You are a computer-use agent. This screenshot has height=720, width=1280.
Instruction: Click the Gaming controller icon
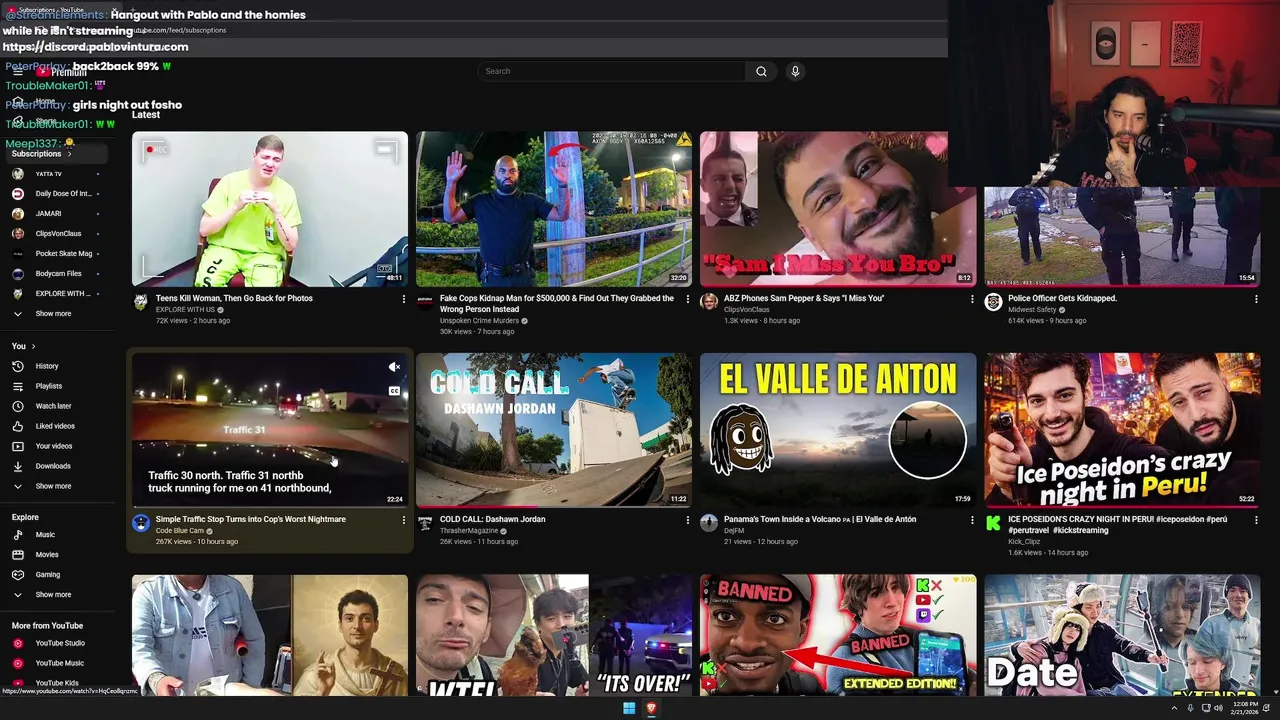[x=17, y=575]
